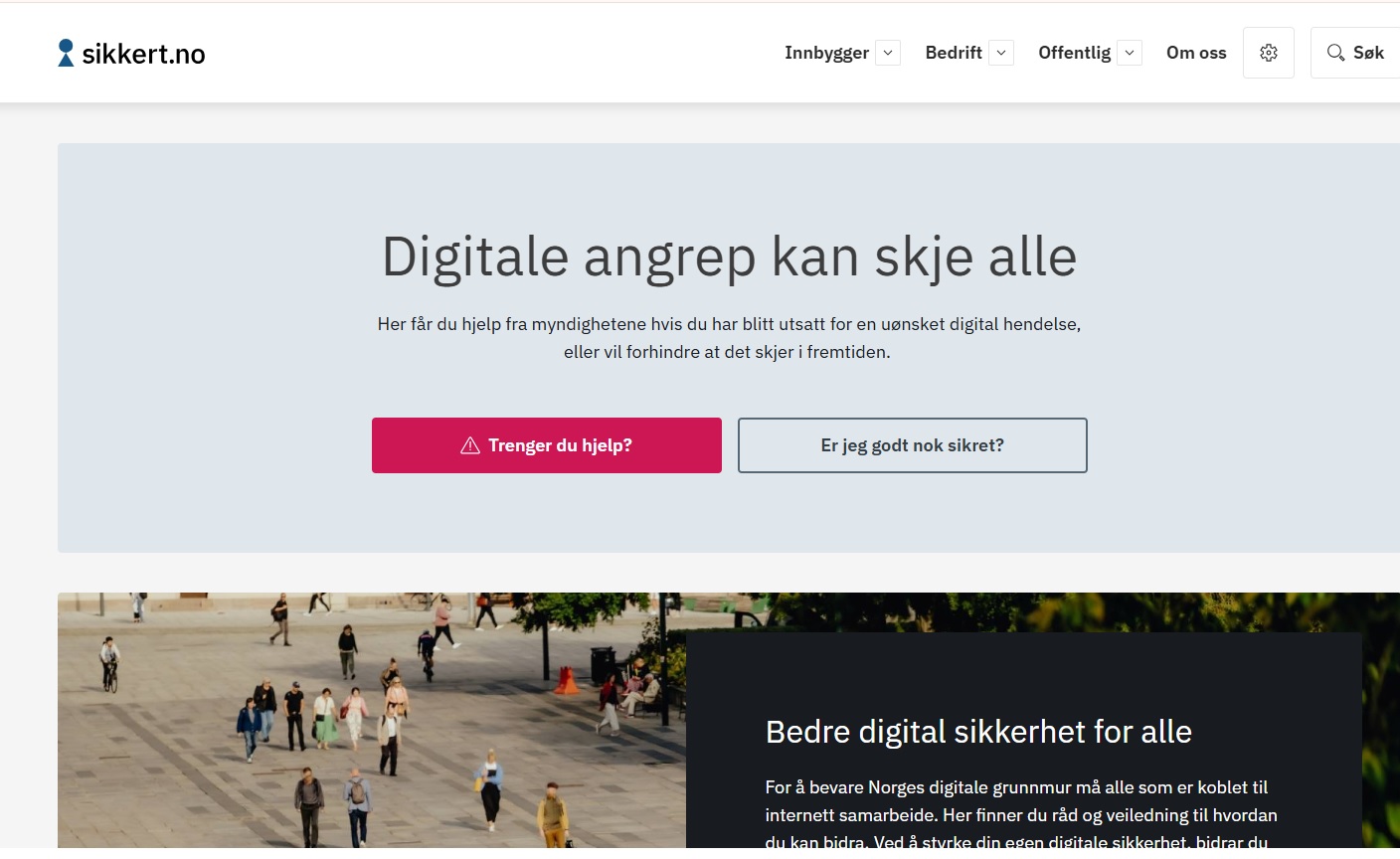Select the Offentlig navigation label
This screenshot has width=1400, height=859.
point(1074,53)
